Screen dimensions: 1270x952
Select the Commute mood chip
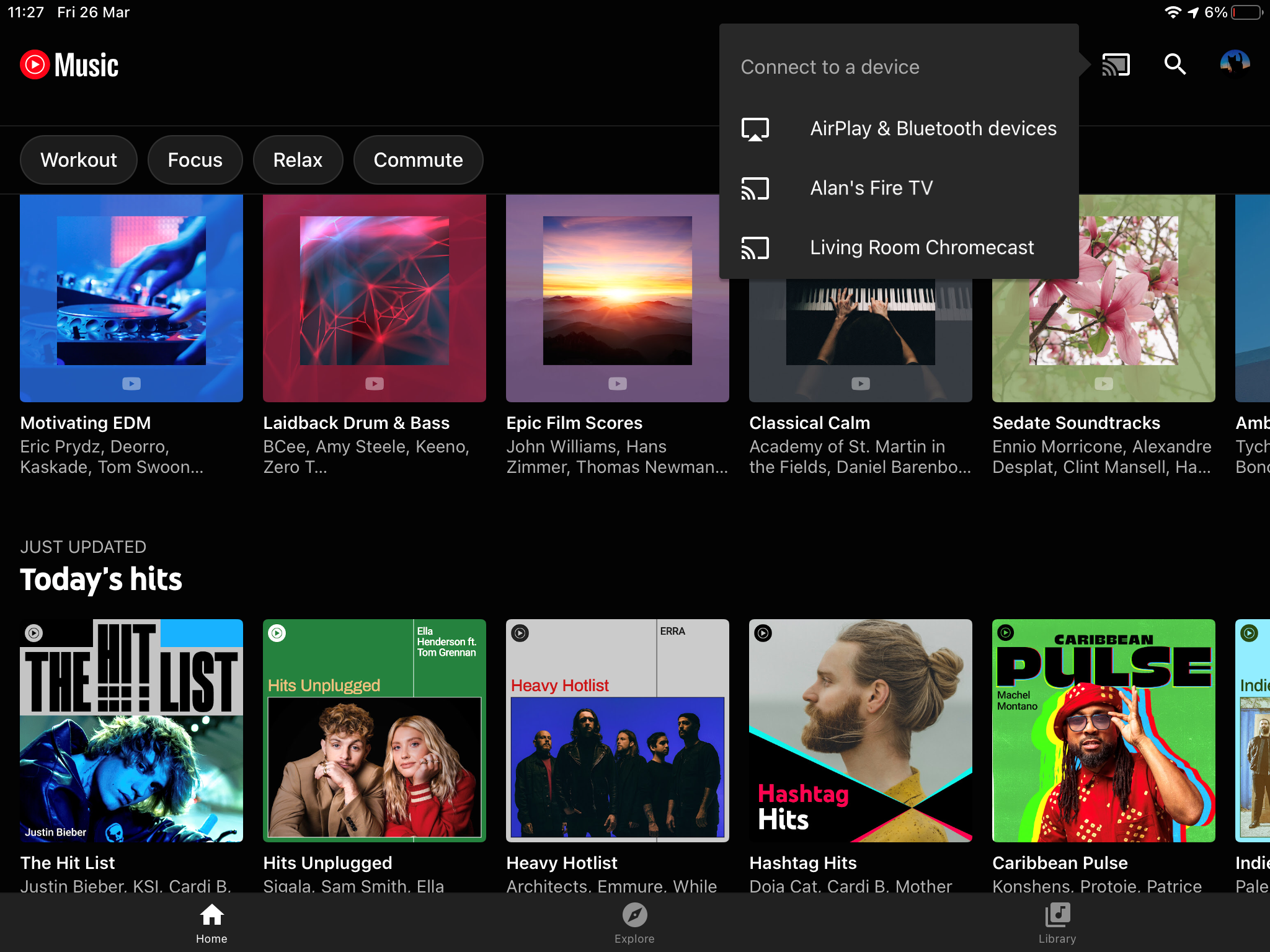pos(418,159)
